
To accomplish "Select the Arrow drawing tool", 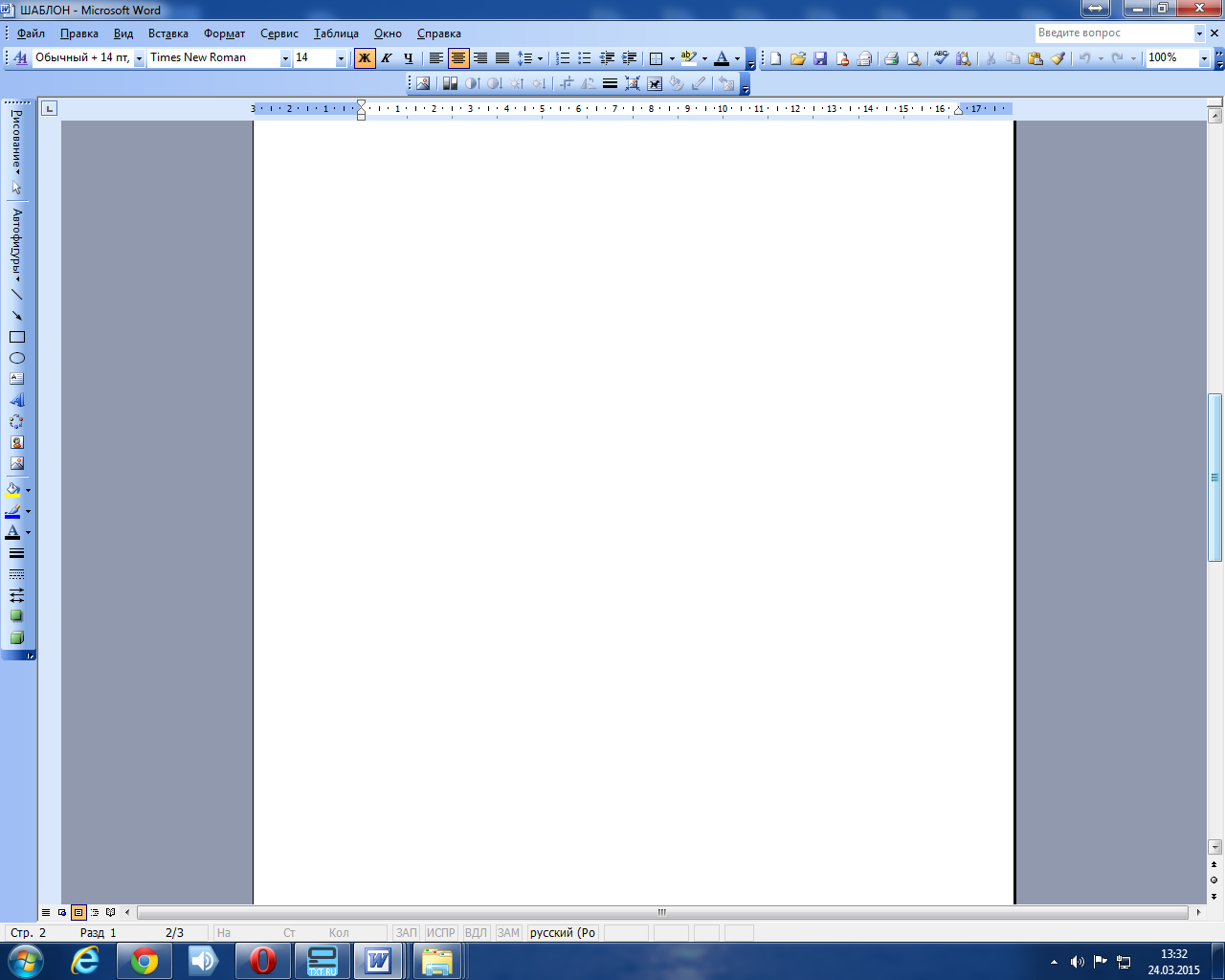I will point(16,316).
